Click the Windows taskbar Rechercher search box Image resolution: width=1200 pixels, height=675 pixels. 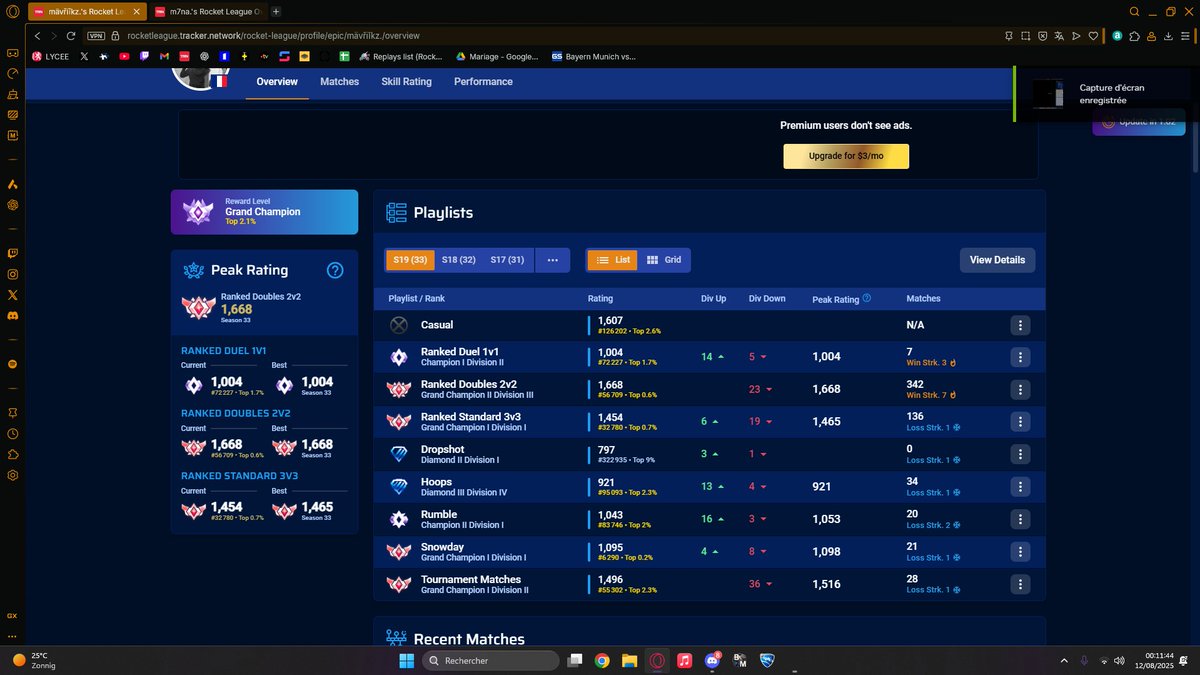490,661
